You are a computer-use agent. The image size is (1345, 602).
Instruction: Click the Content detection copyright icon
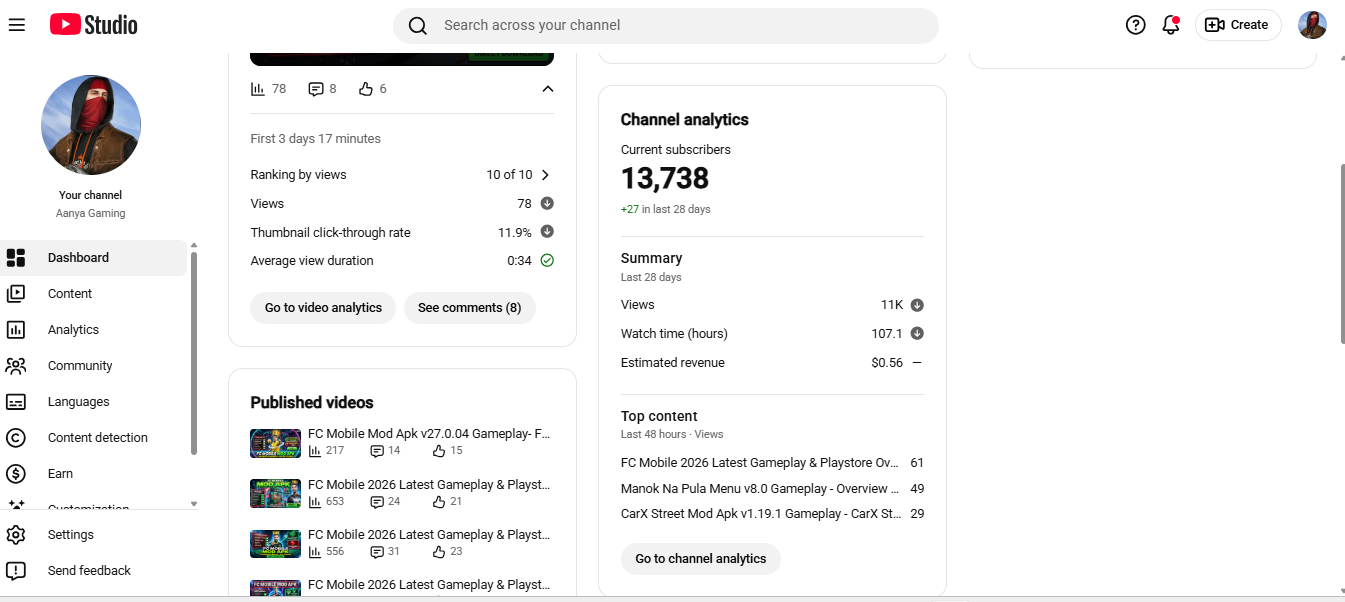[x=16, y=438]
